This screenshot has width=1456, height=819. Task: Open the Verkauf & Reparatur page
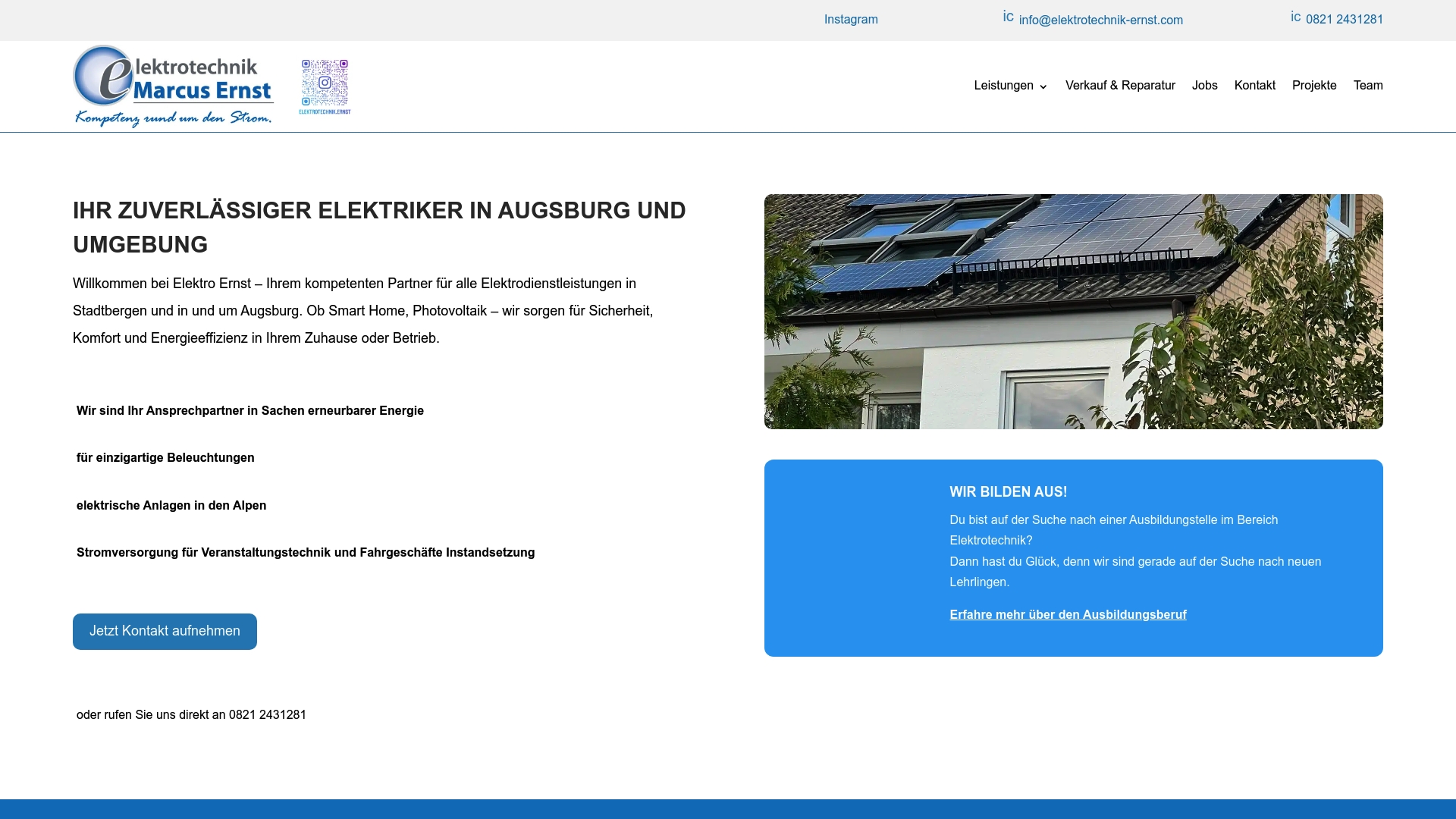coord(1120,86)
